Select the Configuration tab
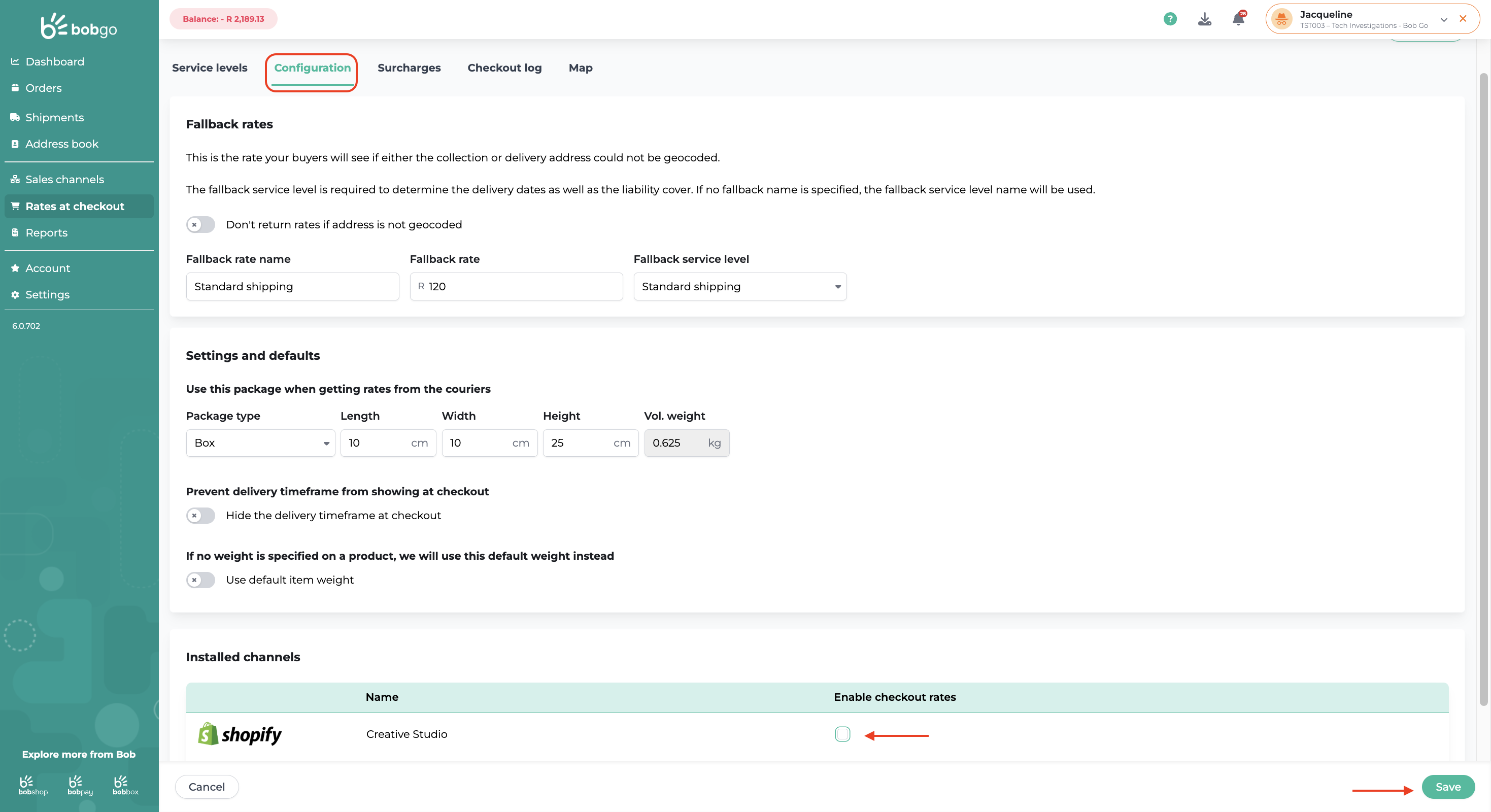Screen dimensions: 1491x812 [313, 67]
